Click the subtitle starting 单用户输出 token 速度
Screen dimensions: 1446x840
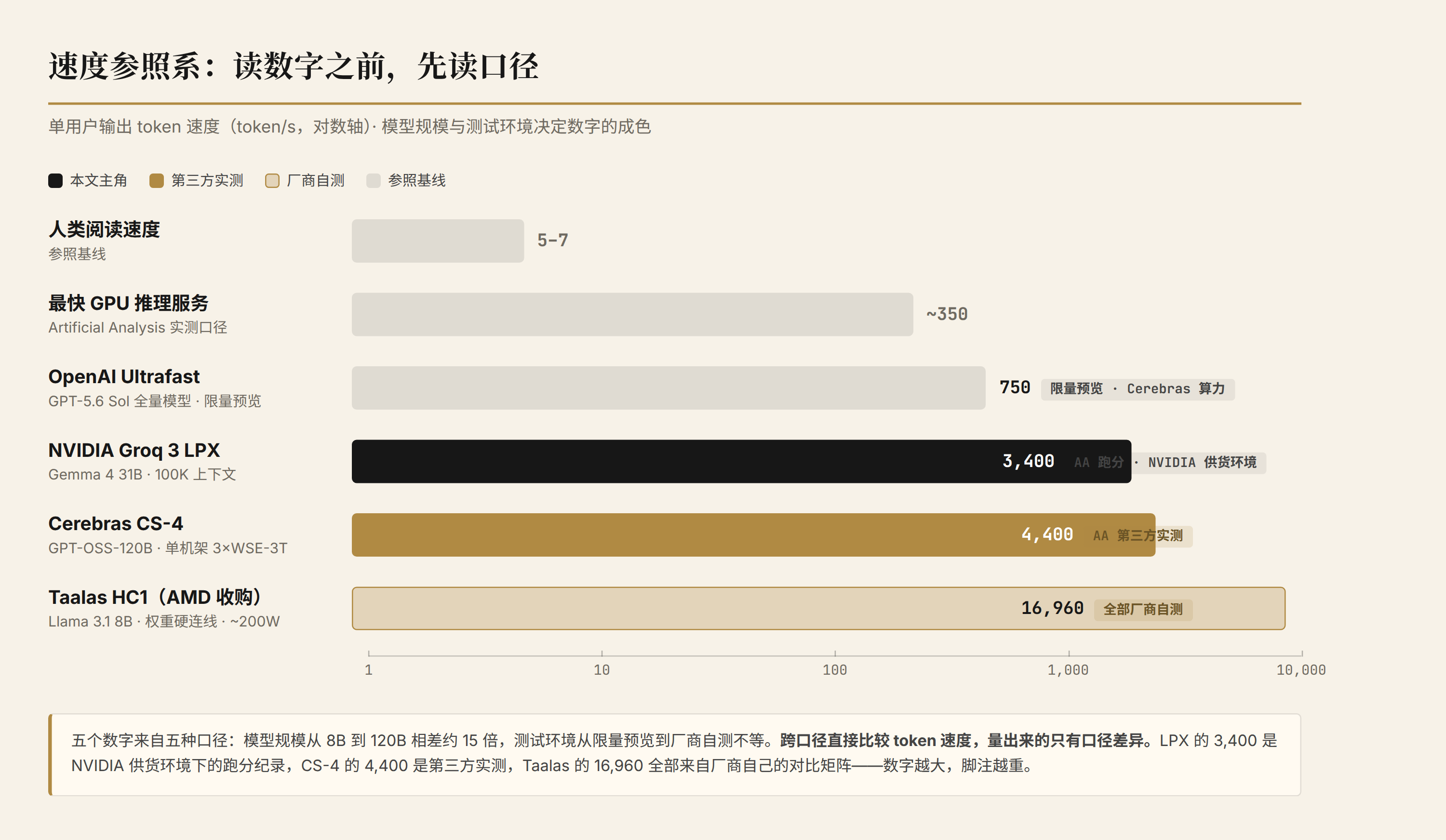(349, 126)
